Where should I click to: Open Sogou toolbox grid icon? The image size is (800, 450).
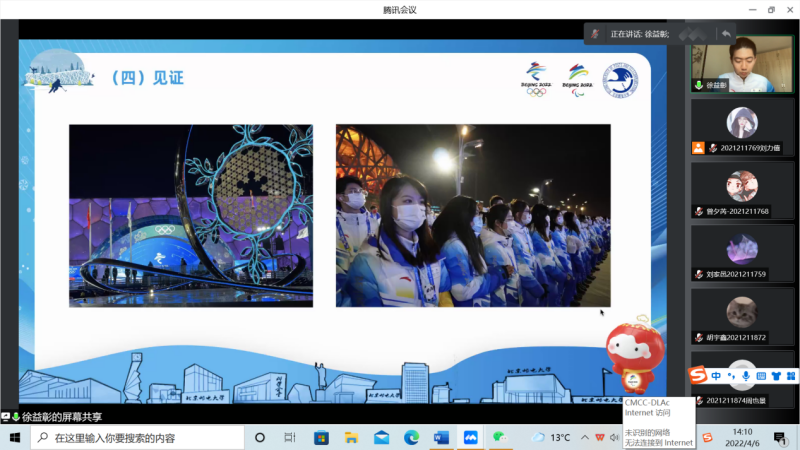791,376
